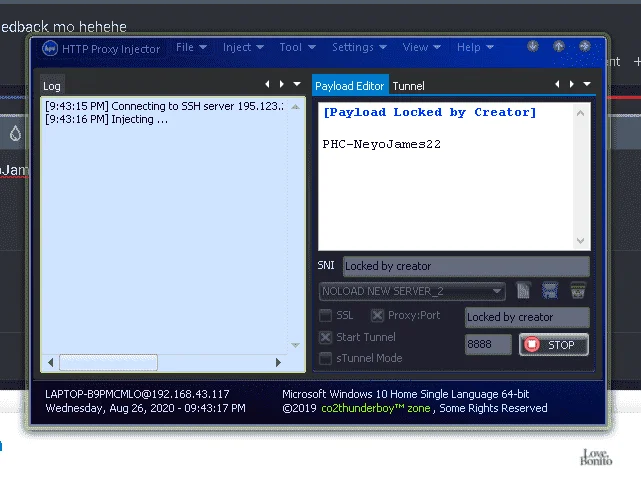Click the Log horizontal scrollbar thumb

[x=108, y=362]
